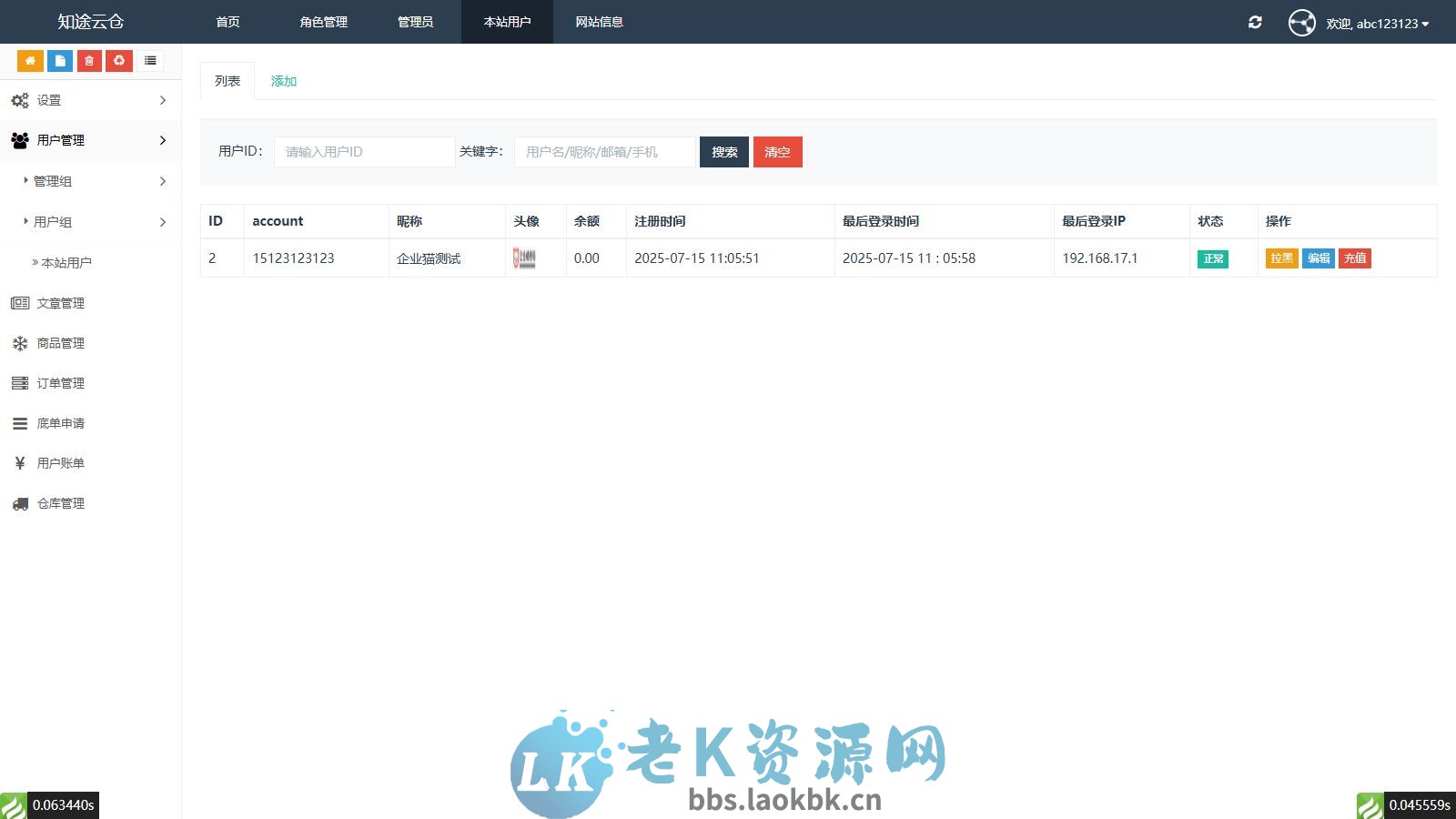
Task: Click the refresh icon in the top bar
Action: 1255,22
